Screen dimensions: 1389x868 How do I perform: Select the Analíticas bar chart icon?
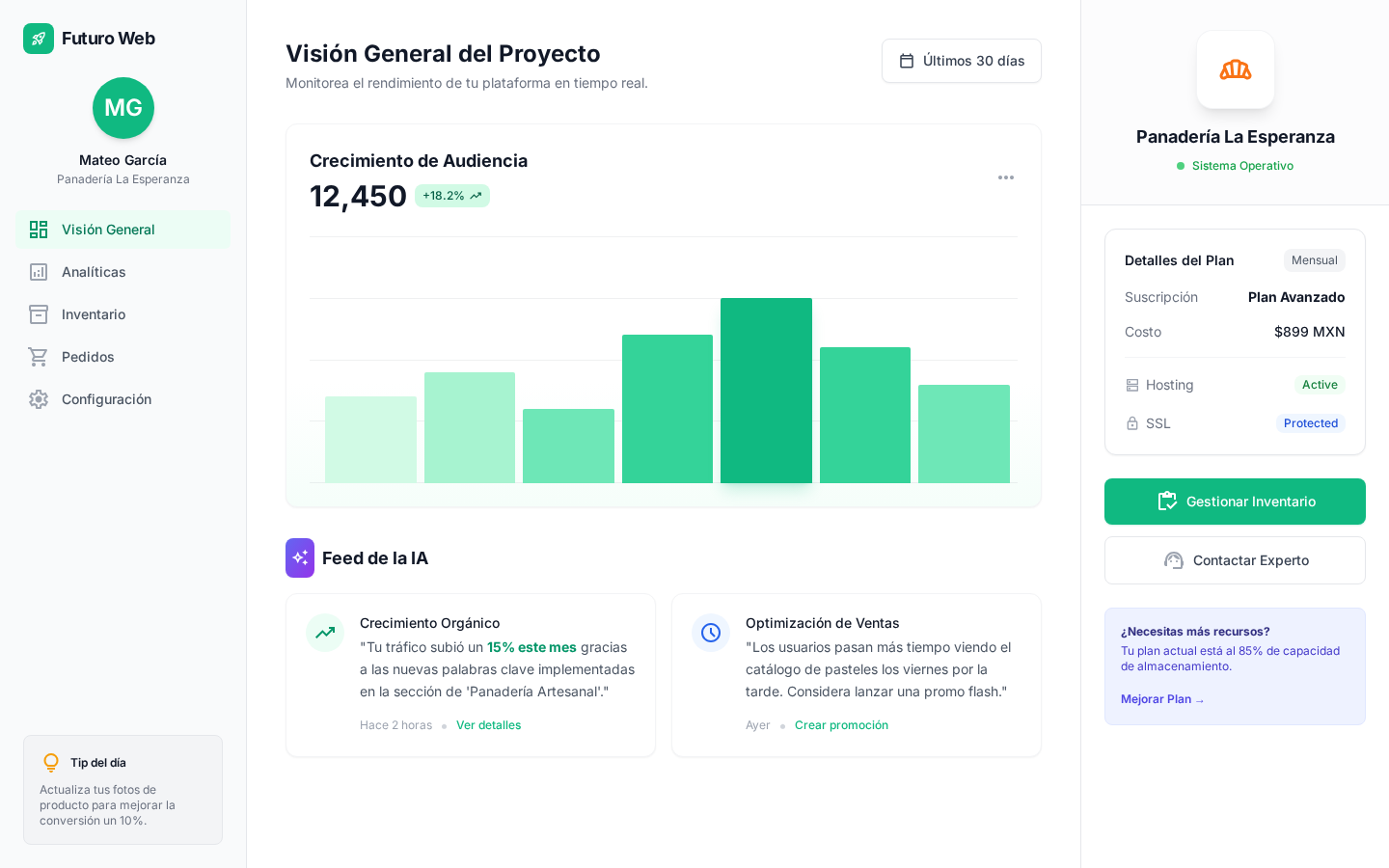[x=39, y=272]
